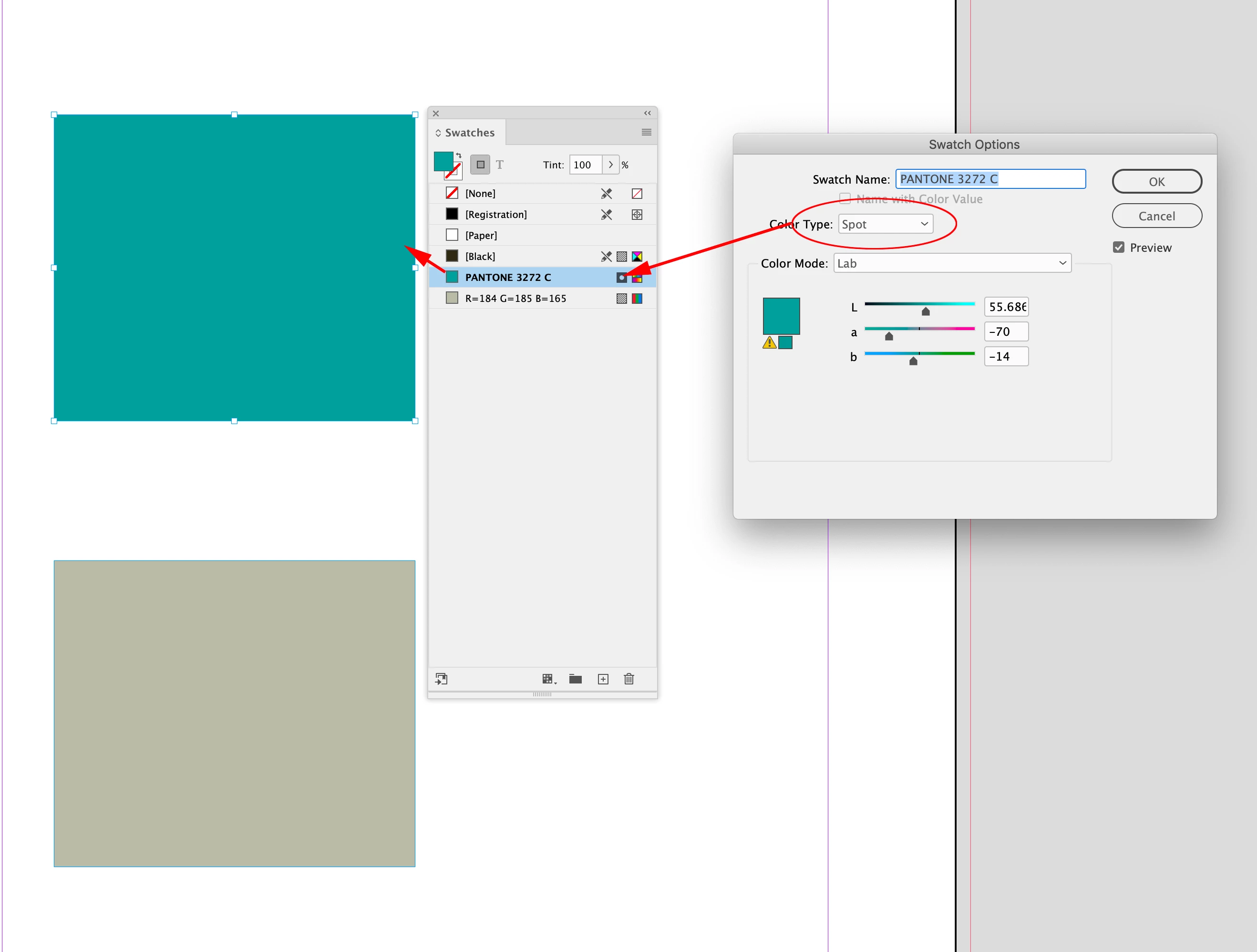Uncheck the Preview checkbox
This screenshot has height=952, width=1257.
point(1118,247)
